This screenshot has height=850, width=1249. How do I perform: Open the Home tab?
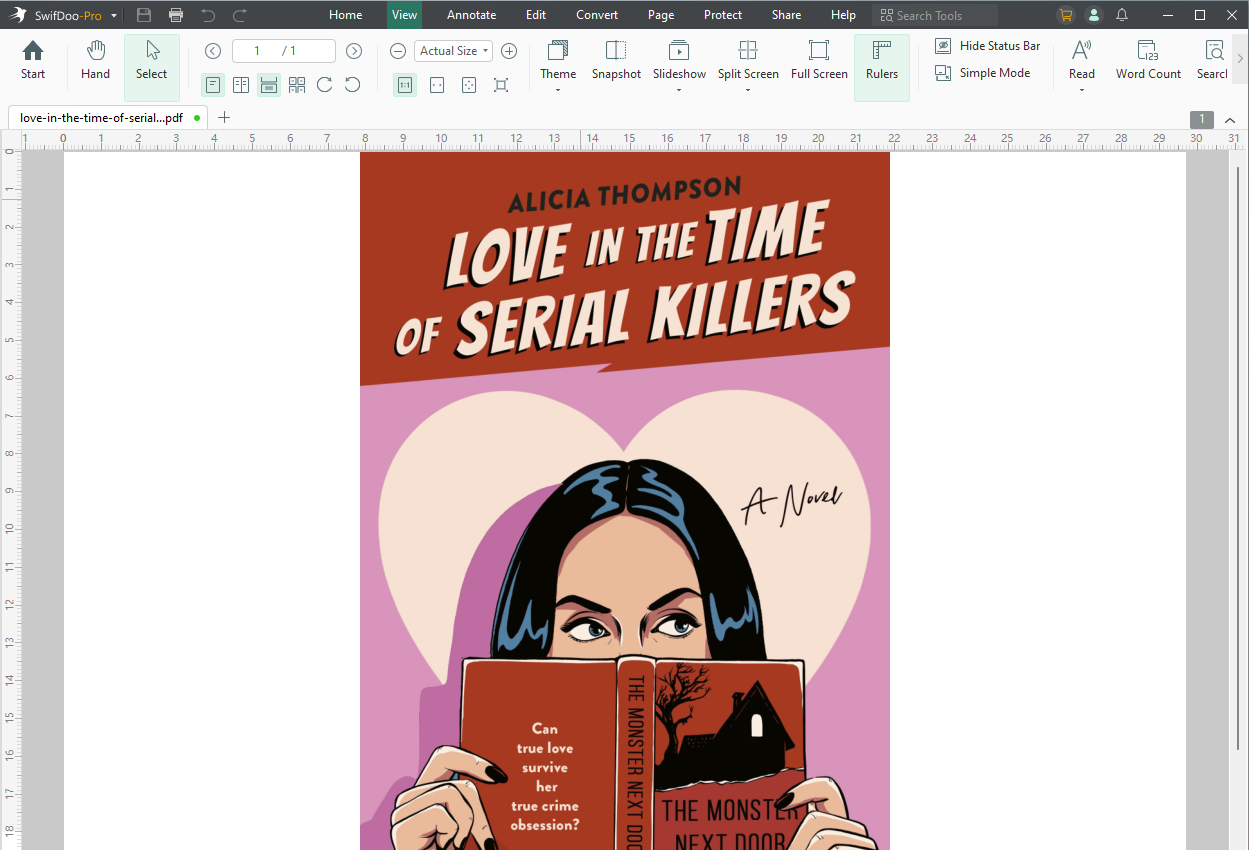coord(346,15)
